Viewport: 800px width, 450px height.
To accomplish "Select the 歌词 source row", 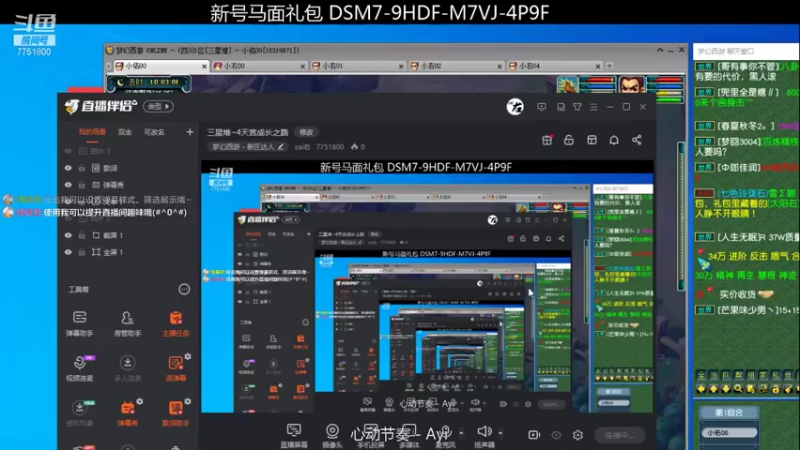I will (x=129, y=168).
